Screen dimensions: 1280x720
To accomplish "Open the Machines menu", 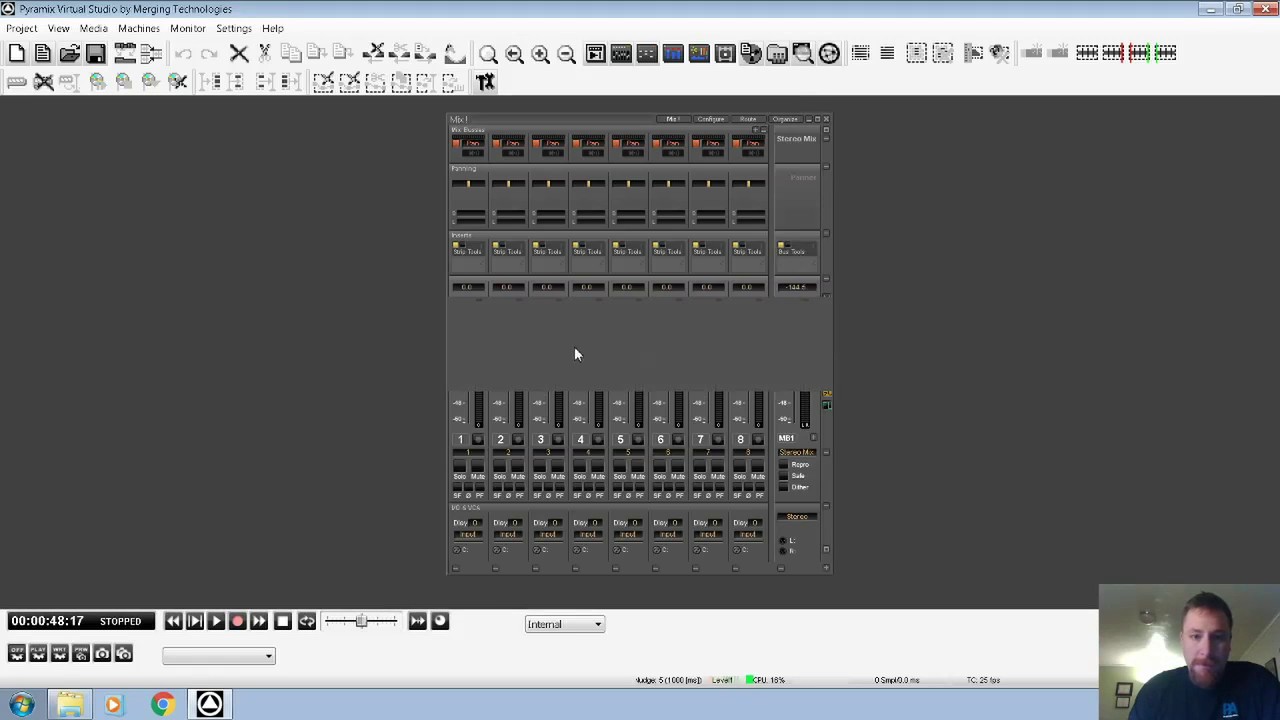I will point(139,28).
